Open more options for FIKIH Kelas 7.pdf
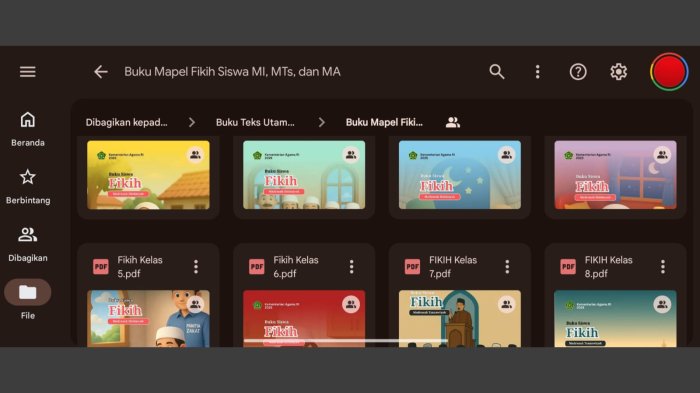 tap(507, 267)
